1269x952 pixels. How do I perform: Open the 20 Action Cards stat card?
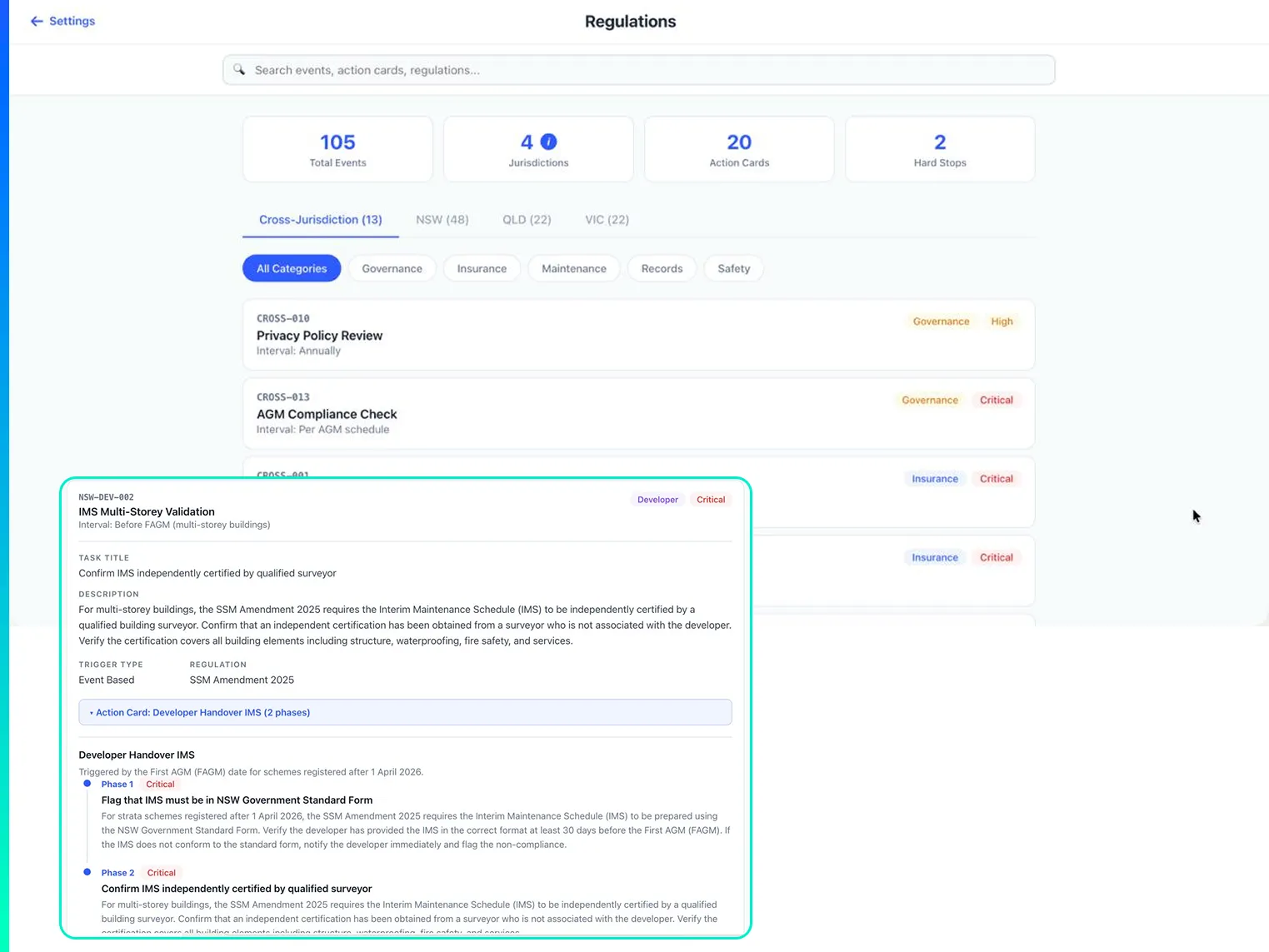[739, 149]
